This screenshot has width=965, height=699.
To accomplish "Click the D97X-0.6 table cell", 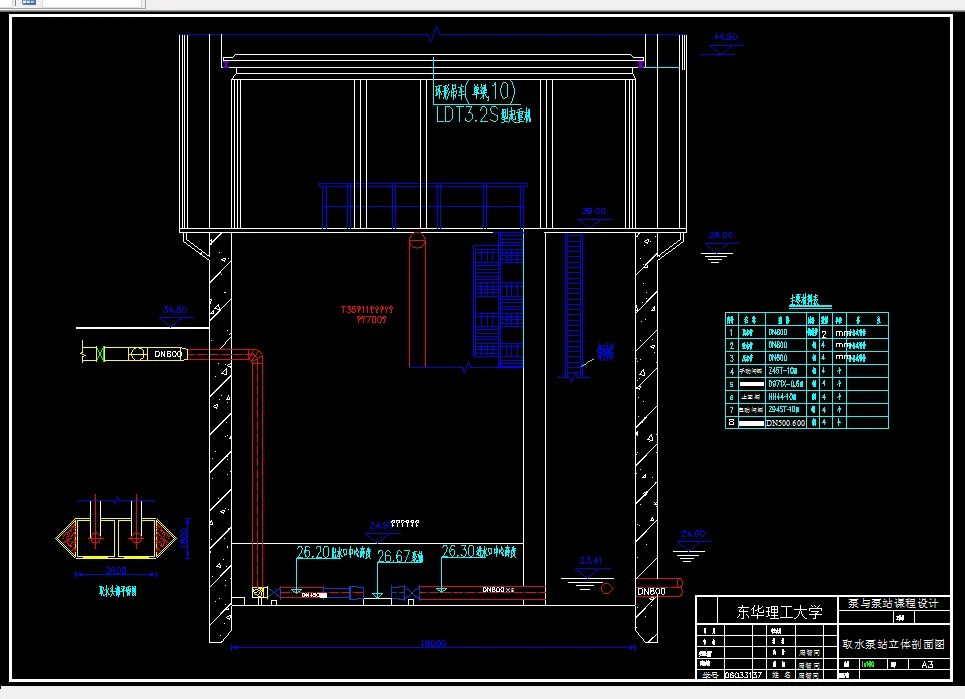I will pos(785,384).
